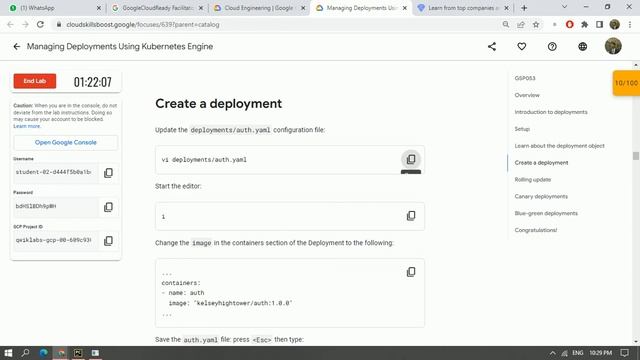Open Windows Start menu
The width and height of the screenshot is (640, 360).
[x=8, y=353]
